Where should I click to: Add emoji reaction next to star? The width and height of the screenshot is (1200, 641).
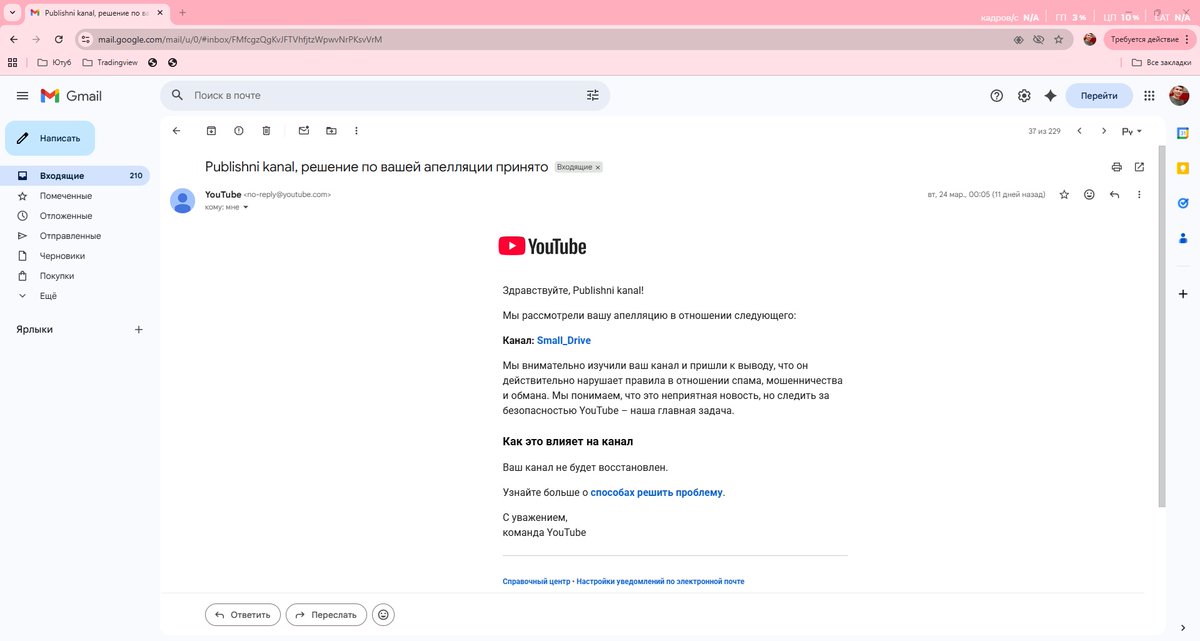pos(1089,194)
